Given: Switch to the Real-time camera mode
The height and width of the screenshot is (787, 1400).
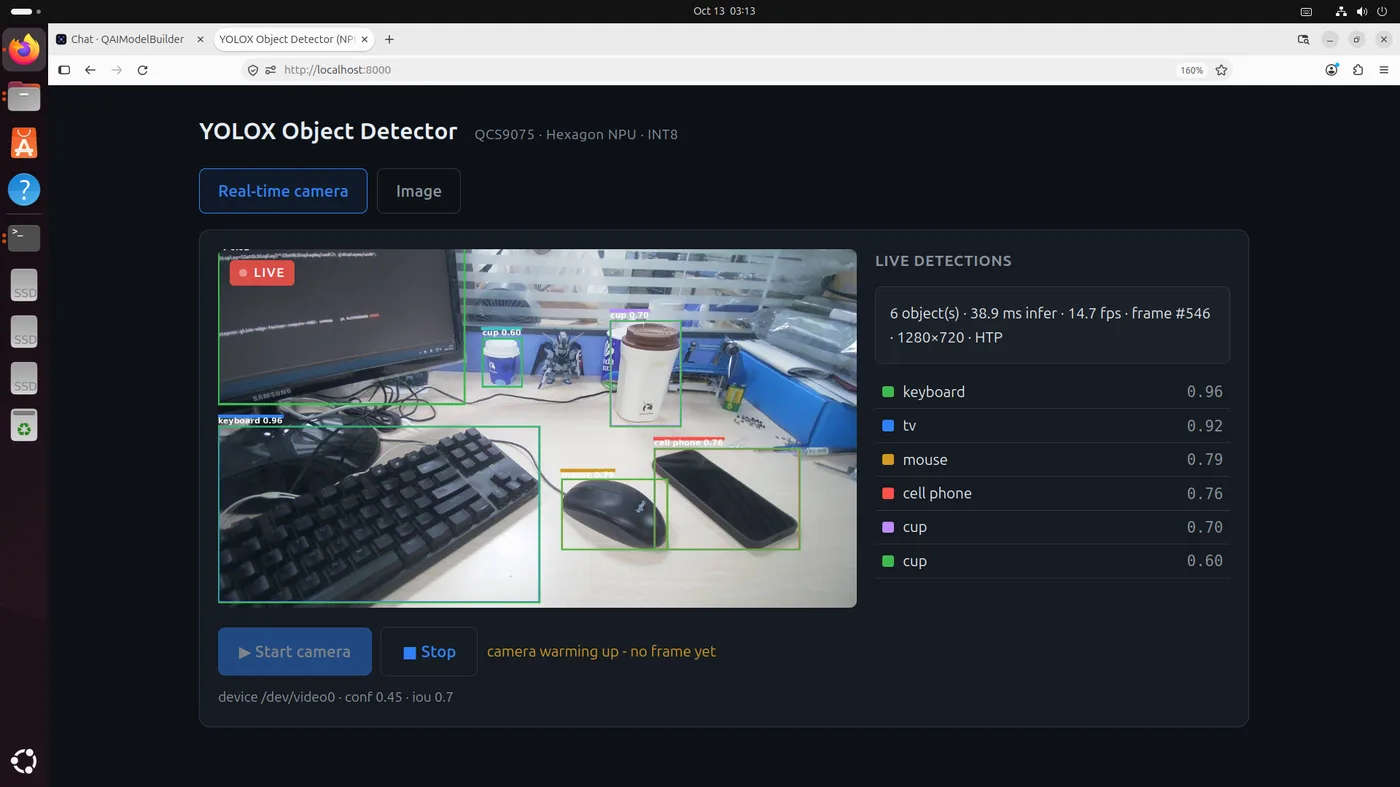Looking at the screenshot, I should click(x=283, y=191).
